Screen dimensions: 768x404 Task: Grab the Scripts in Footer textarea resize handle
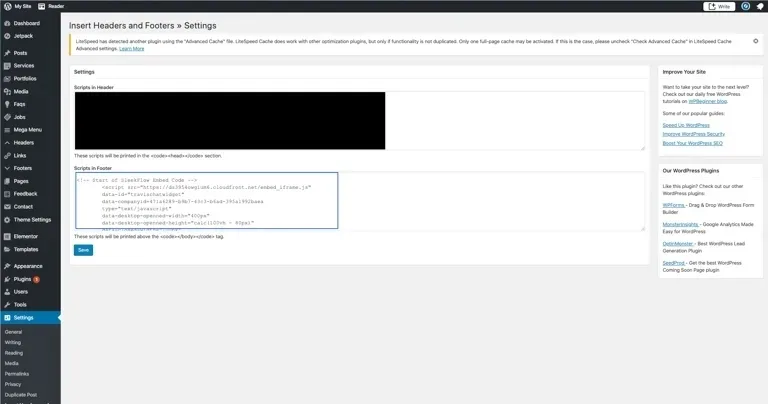click(643, 228)
